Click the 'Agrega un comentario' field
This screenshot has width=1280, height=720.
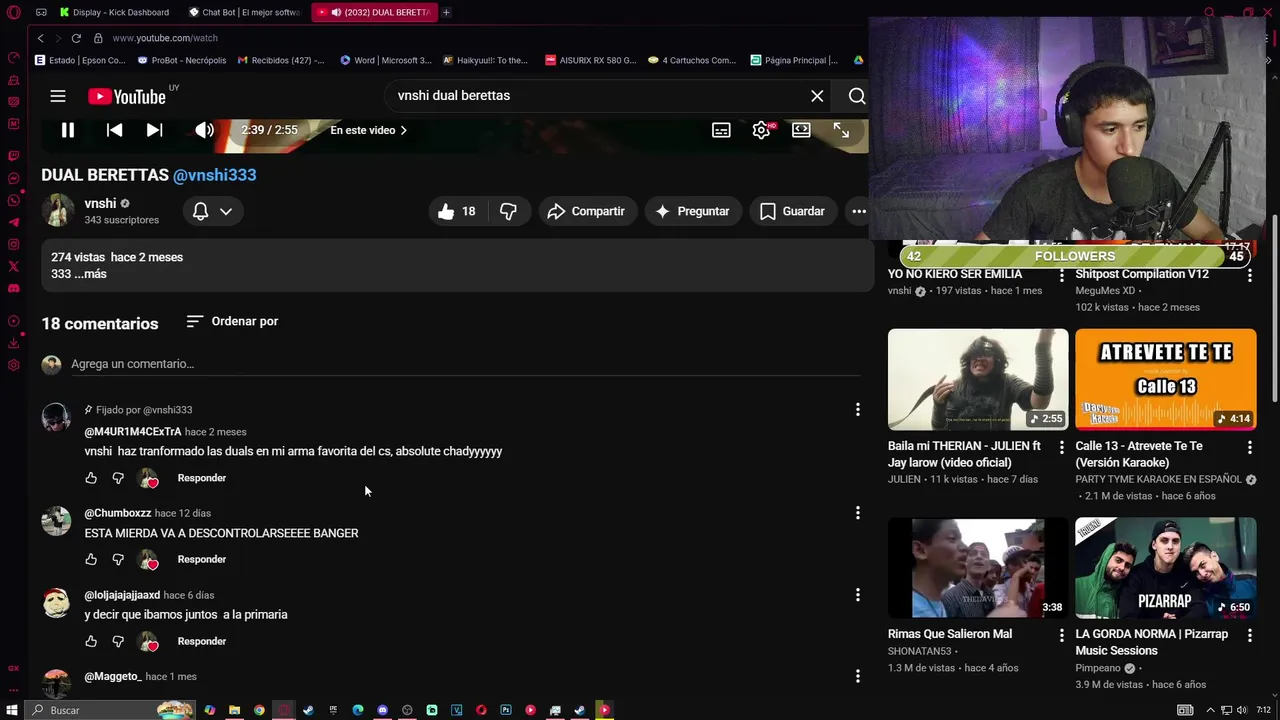coord(465,364)
